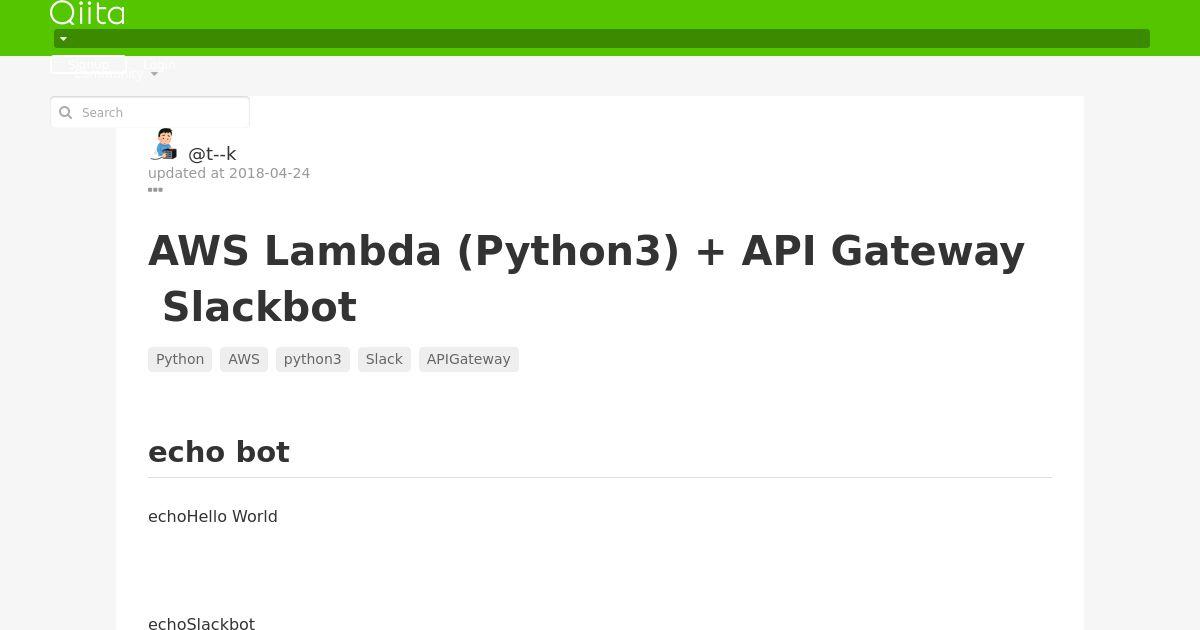Select the Slack tag
The height and width of the screenshot is (630, 1200).
(x=384, y=359)
